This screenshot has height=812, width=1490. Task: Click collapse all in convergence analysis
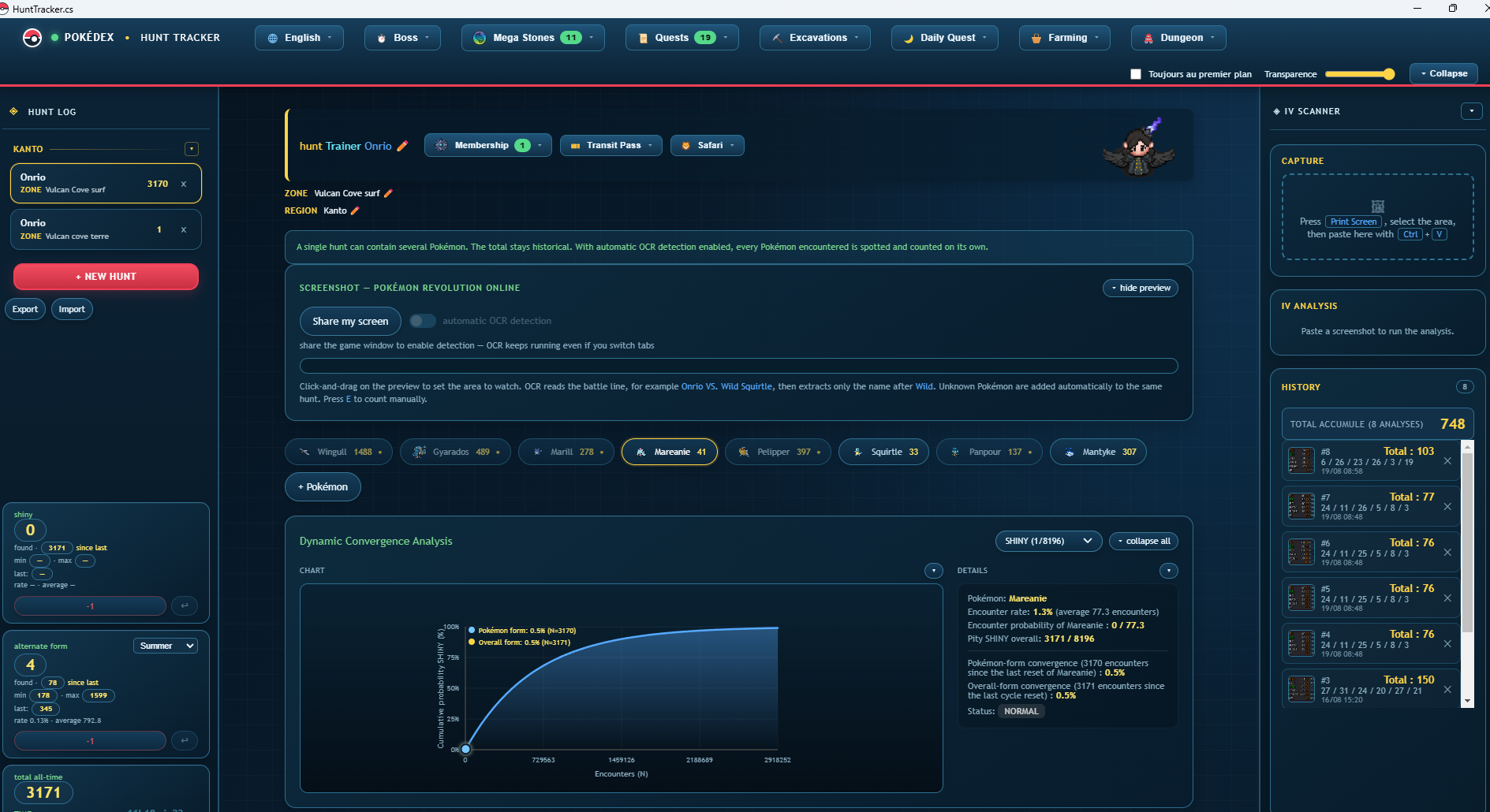click(1144, 541)
